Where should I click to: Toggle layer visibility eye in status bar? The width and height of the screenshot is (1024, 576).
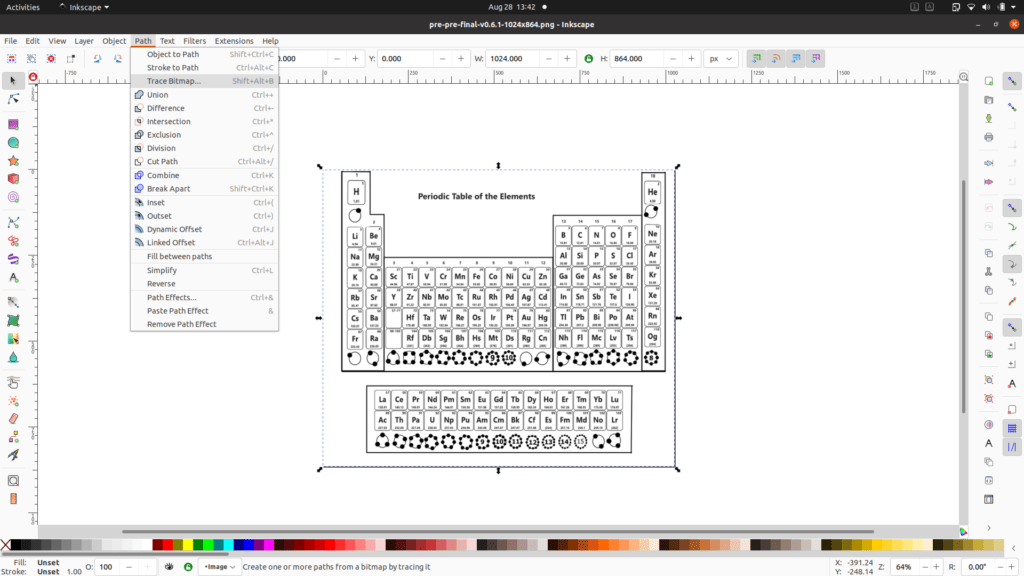tap(169, 567)
